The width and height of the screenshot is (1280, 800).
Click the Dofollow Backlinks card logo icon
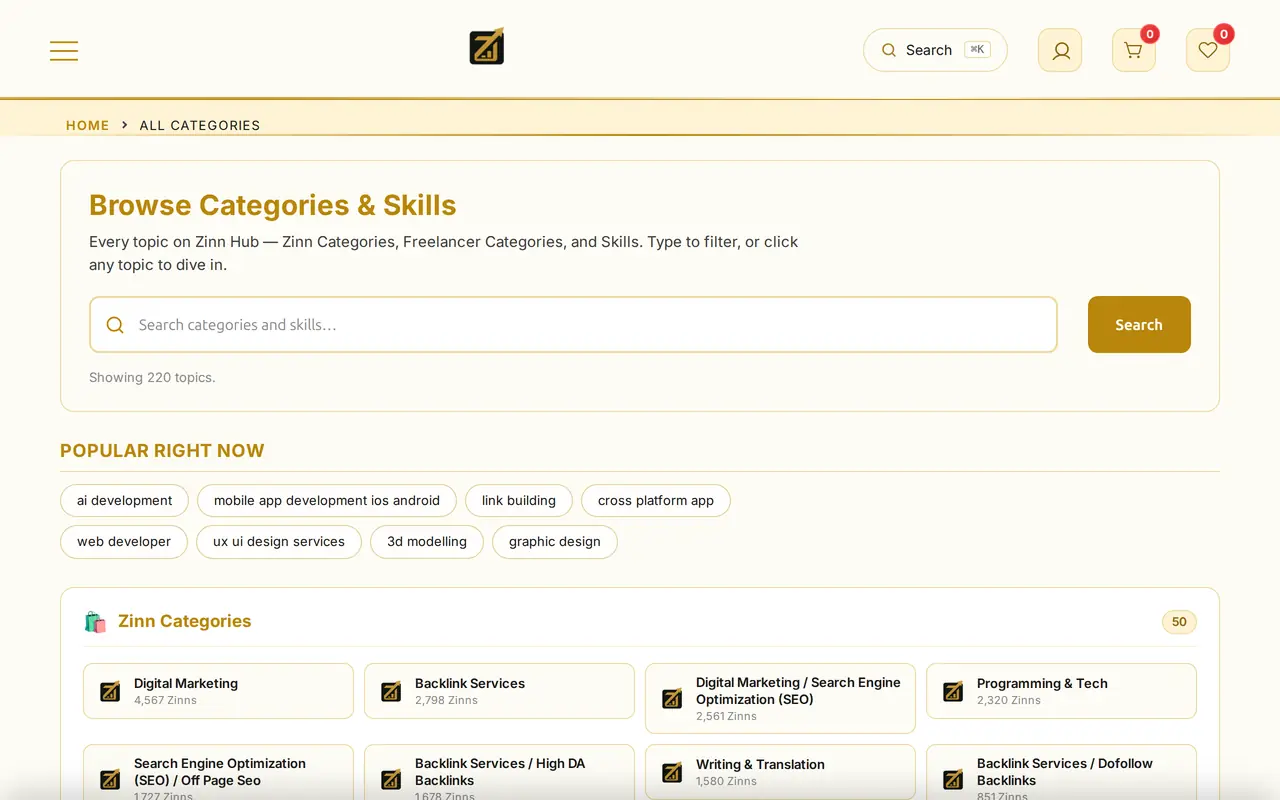(x=953, y=779)
